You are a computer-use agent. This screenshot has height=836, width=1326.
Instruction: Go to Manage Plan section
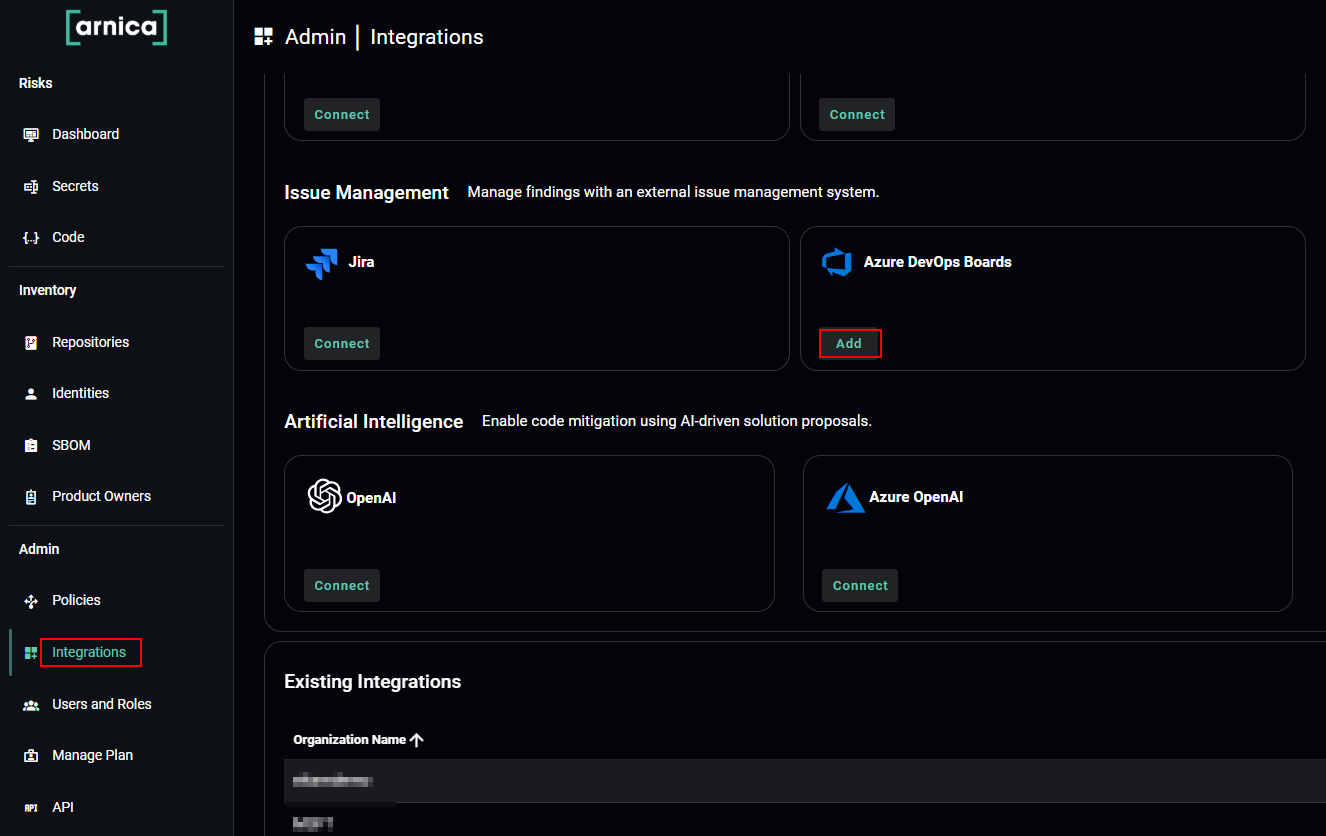[92, 755]
